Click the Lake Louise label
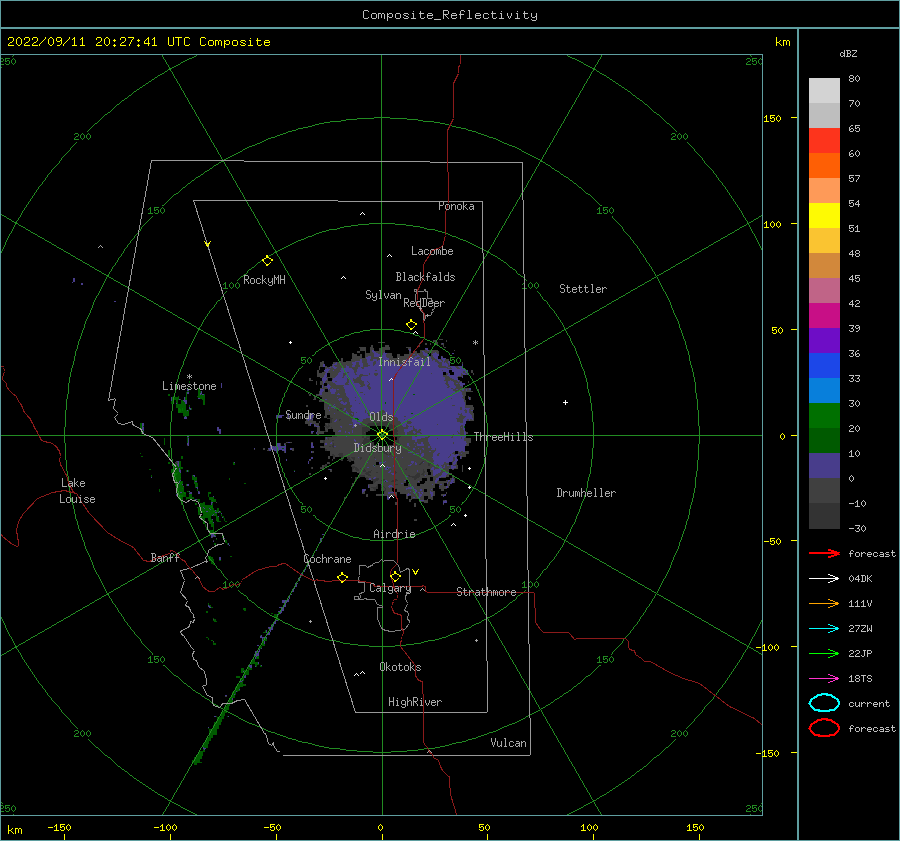This screenshot has height=841, width=900. [x=77, y=491]
